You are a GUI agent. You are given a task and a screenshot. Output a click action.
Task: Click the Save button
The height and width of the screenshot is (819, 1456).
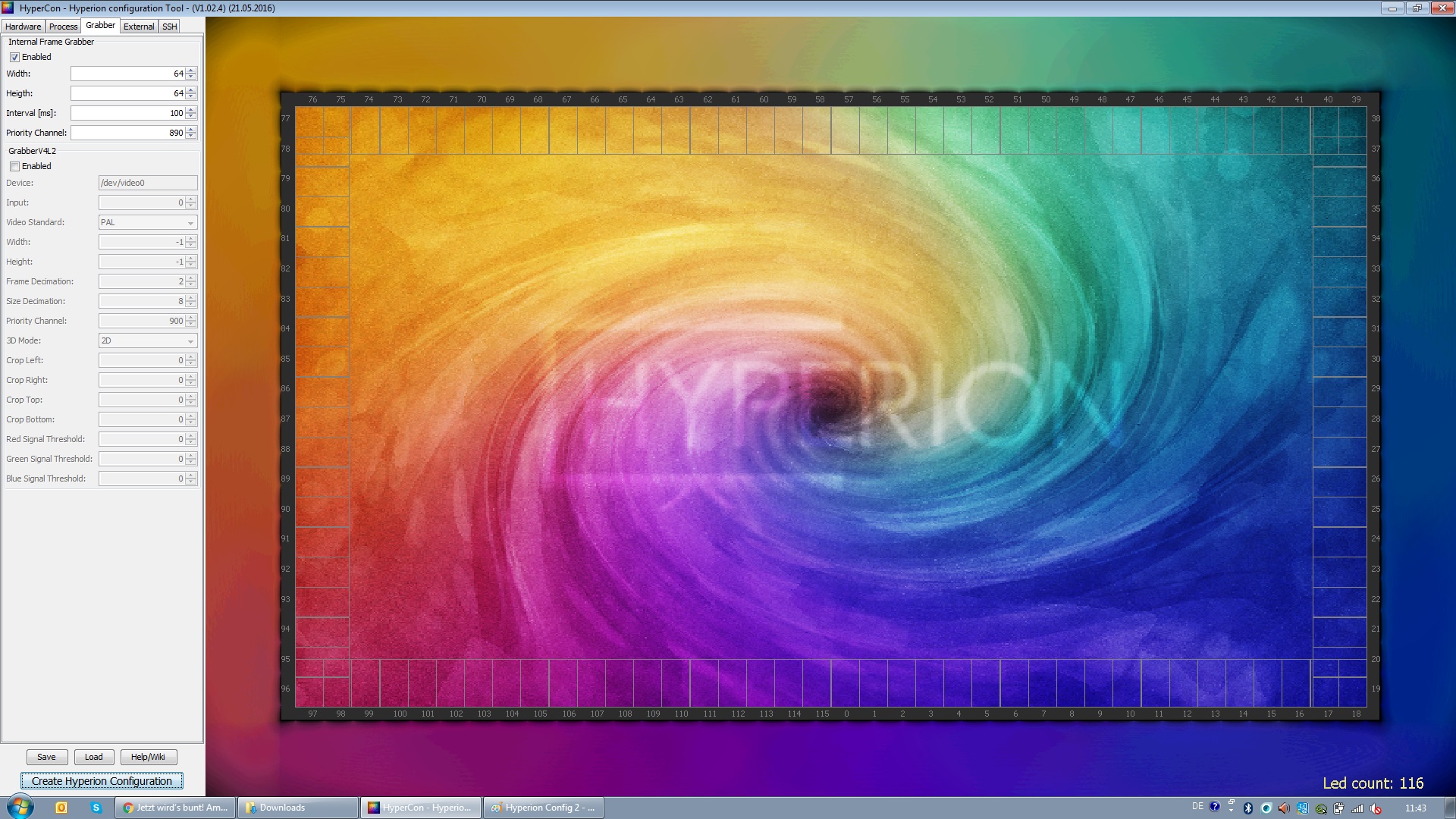[x=47, y=757]
